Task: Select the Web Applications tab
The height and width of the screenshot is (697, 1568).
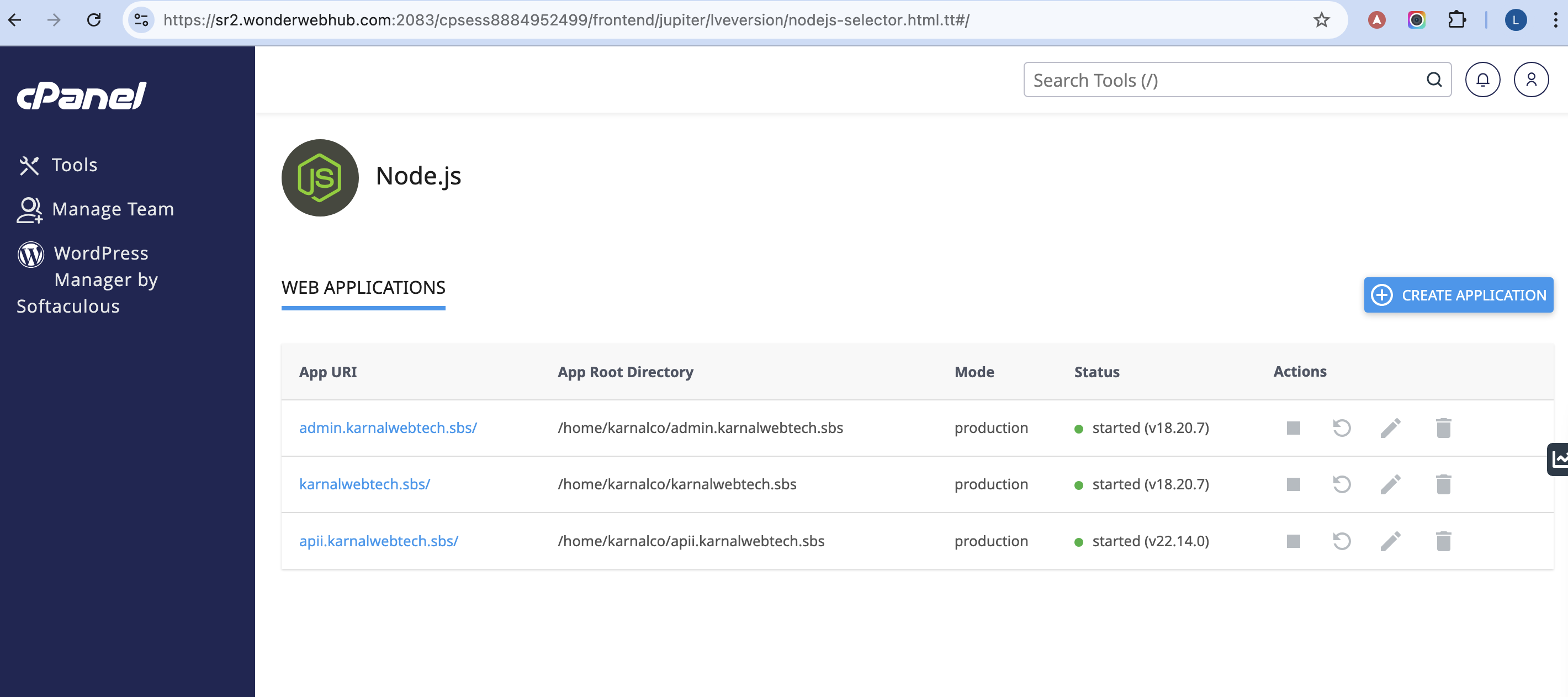Action: tap(363, 288)
